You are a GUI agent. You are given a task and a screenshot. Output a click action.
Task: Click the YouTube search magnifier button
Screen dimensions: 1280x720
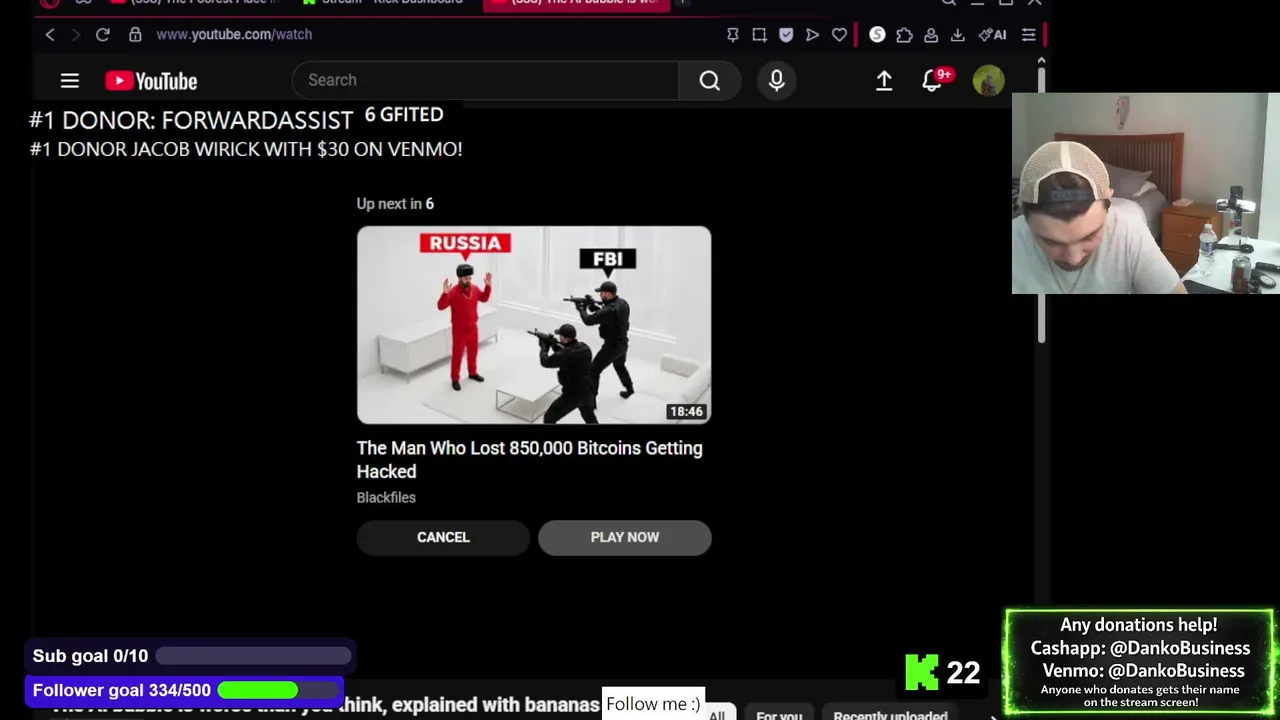[709, 80]
